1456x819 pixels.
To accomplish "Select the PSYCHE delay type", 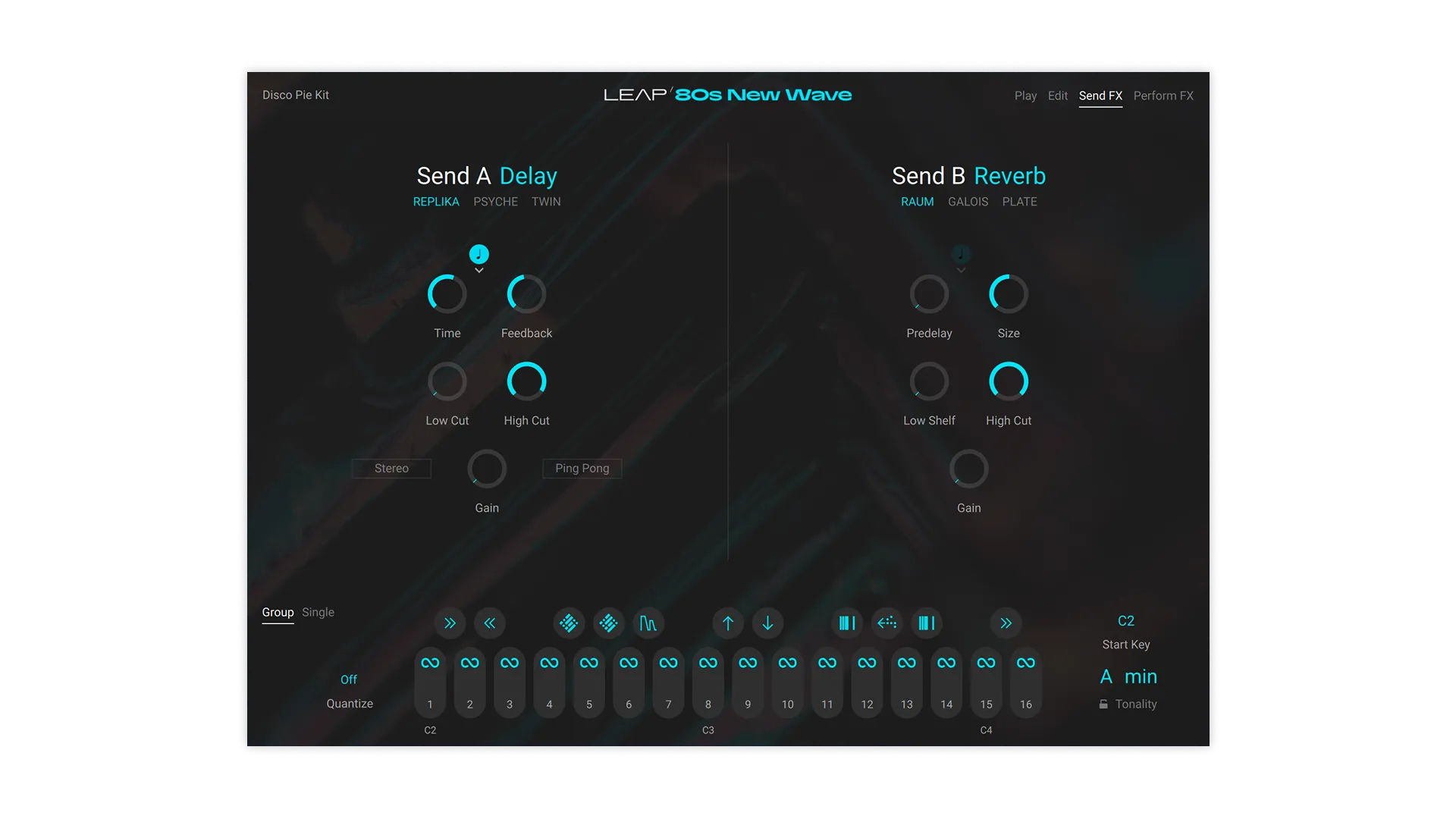I will click(x=495, y=202).
